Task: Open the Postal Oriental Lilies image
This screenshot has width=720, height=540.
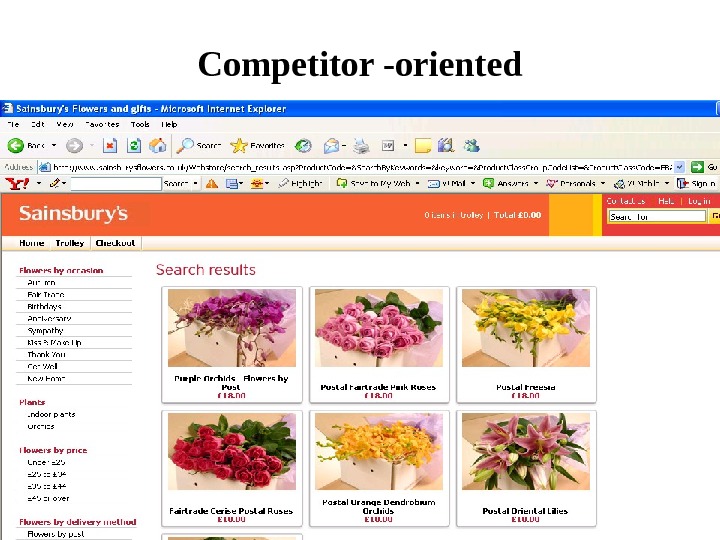Action: [x=526, y=451]
